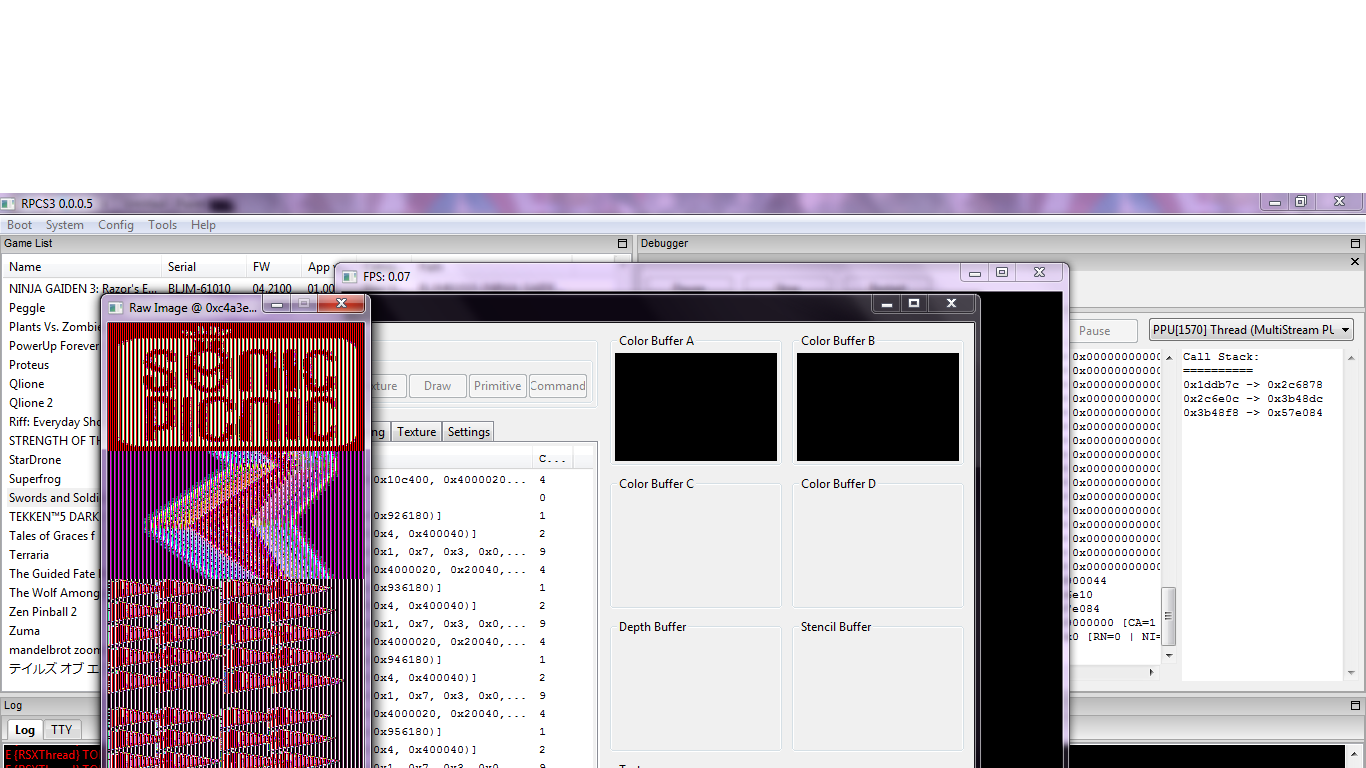The image size is (1366, 768).
Task: Close the Debugger panel using its X icon
Action: tap(1356, 262)
